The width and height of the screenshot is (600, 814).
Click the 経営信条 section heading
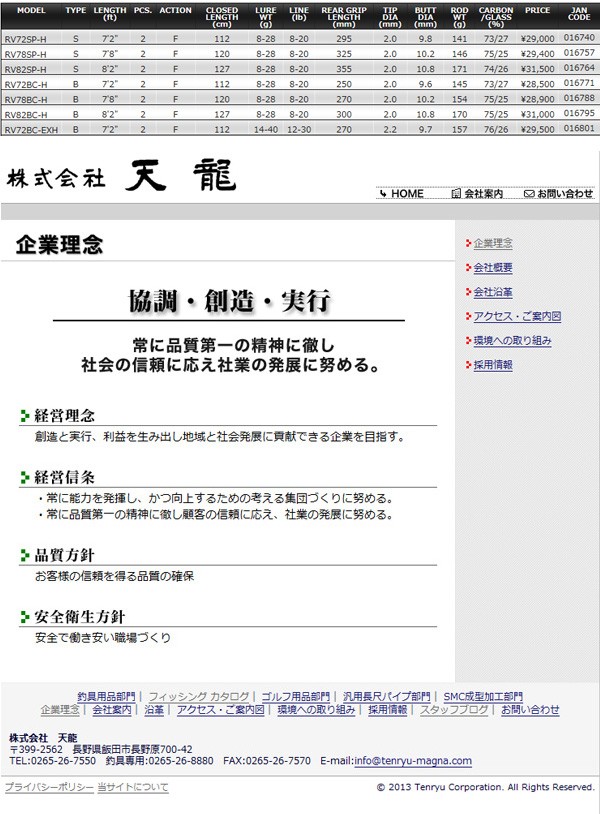pos(64,477)
